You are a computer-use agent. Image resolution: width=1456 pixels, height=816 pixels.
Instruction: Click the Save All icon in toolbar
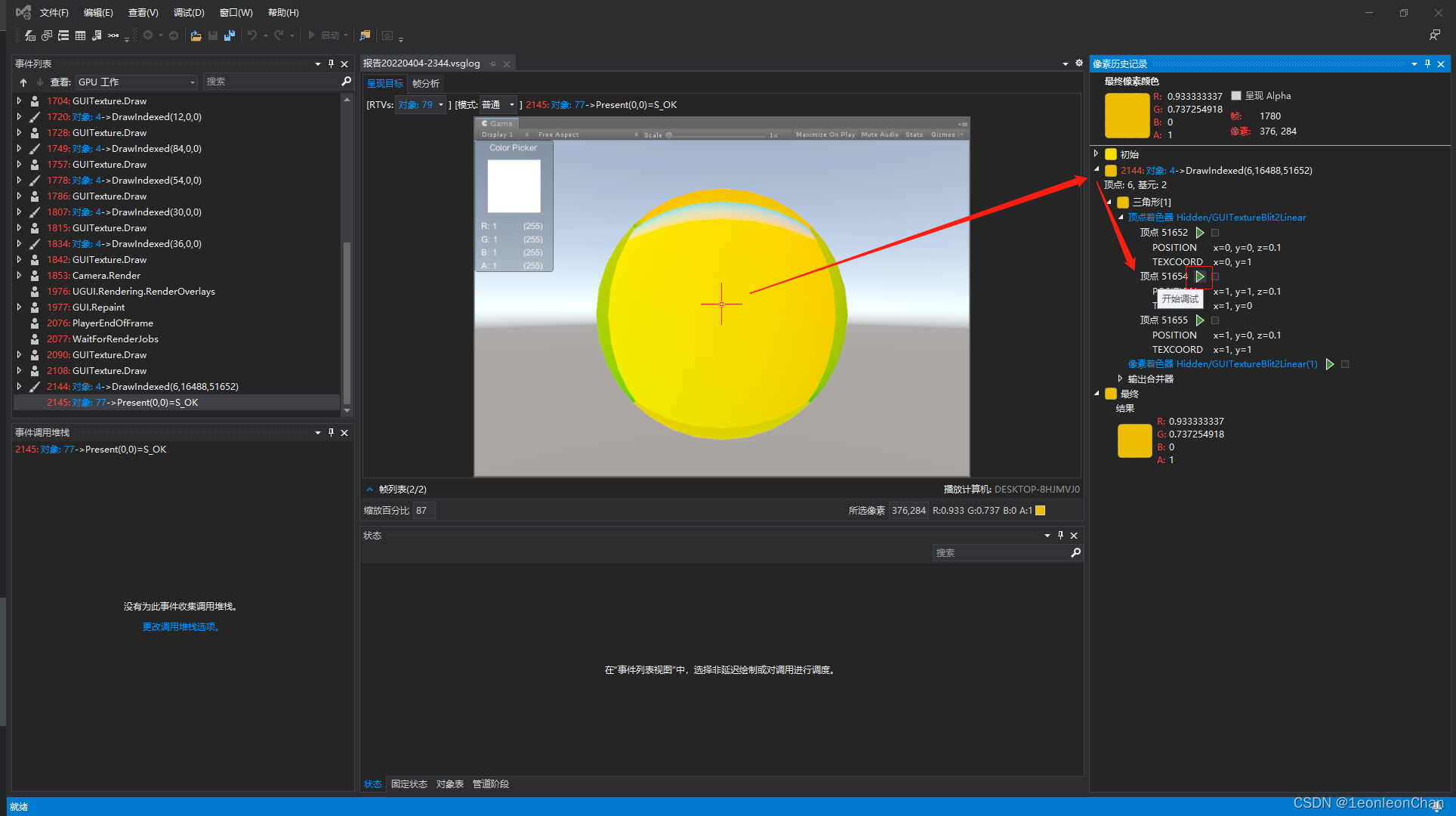[x=230, y=36]
